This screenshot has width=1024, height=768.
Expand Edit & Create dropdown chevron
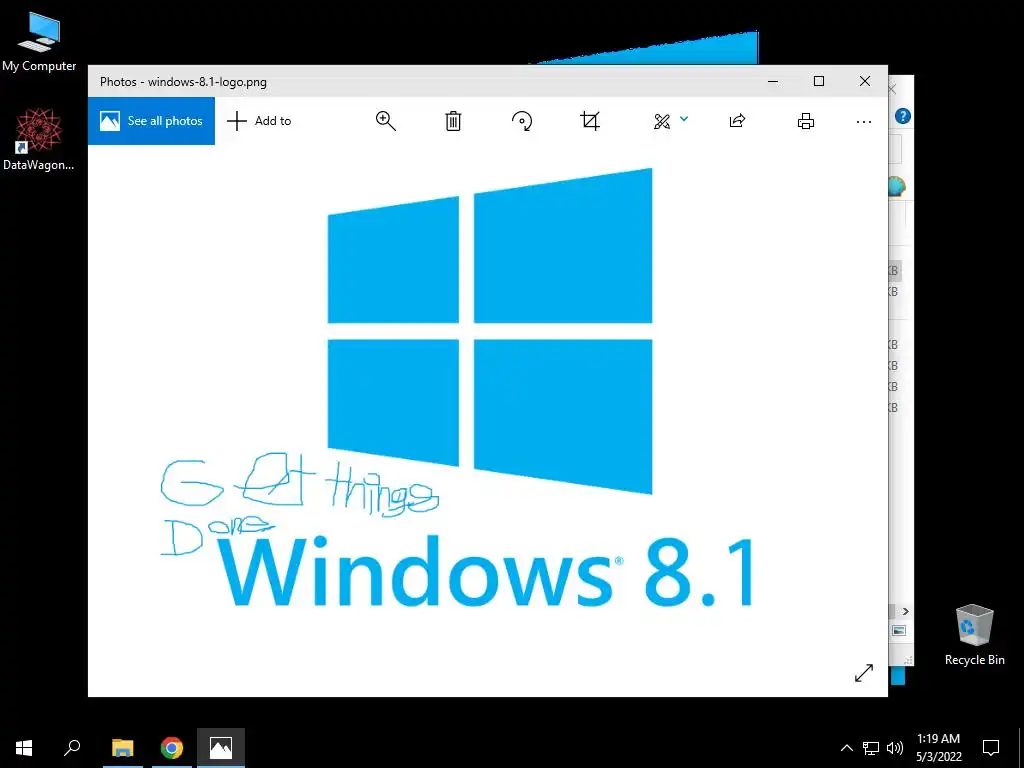(x=684, y=119)
